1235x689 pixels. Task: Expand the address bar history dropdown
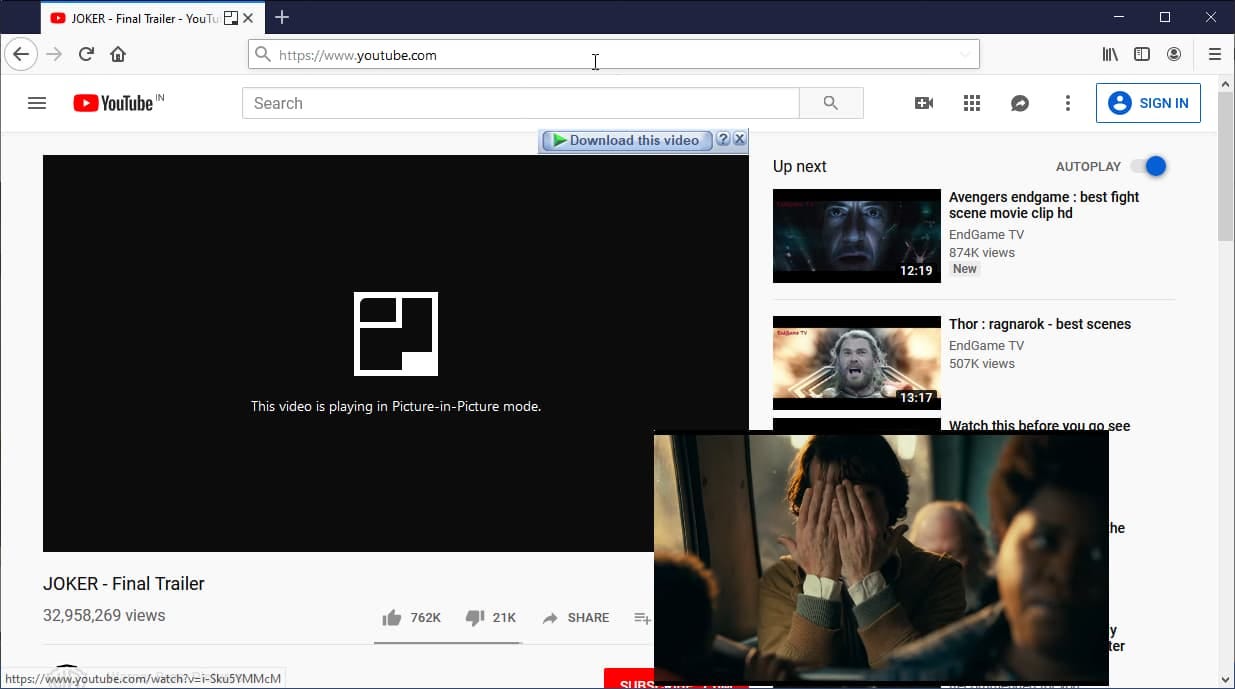pyautogui.click(x=964, y=55)
